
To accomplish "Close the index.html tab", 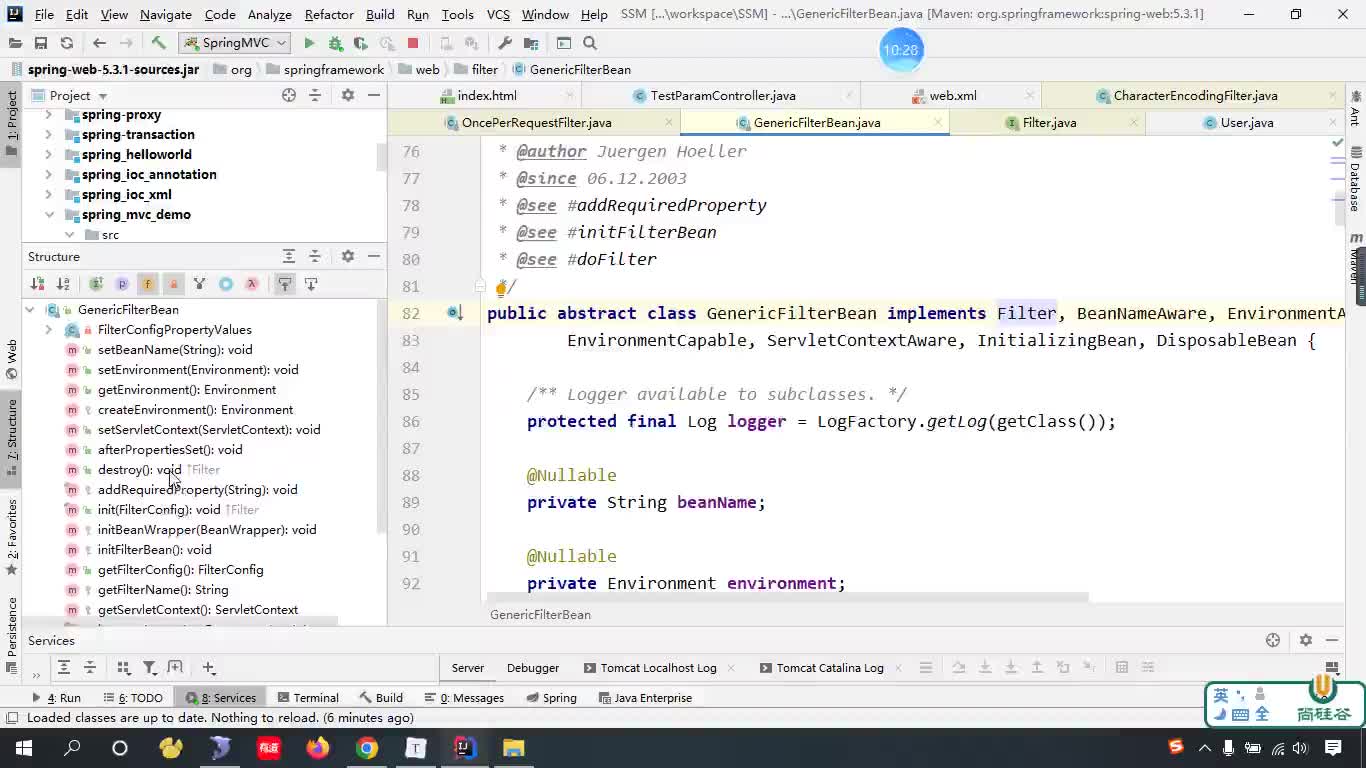I will click(570, 96).
